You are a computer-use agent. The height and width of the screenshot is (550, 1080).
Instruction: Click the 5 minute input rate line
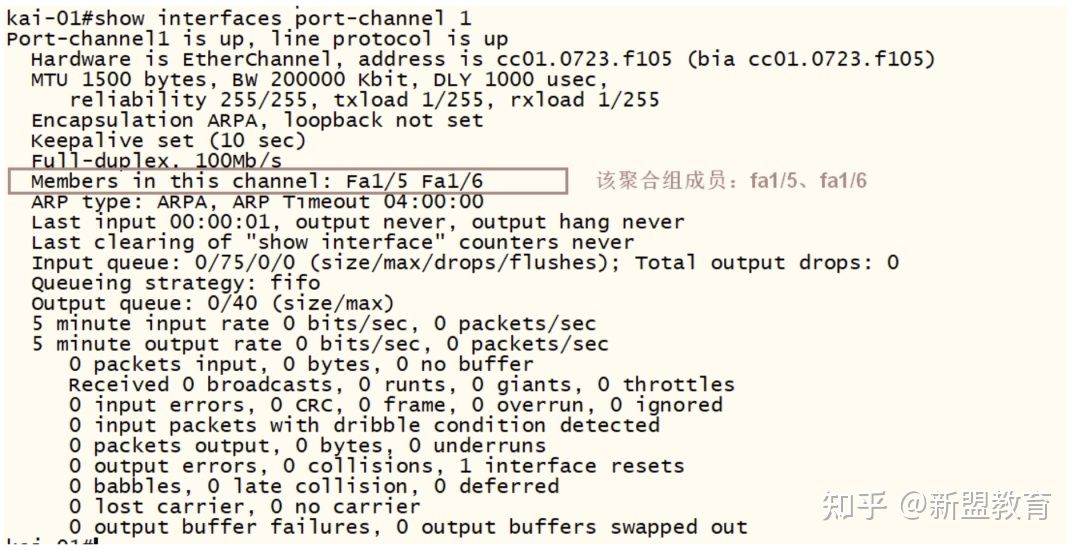click(x=313, y=324)
